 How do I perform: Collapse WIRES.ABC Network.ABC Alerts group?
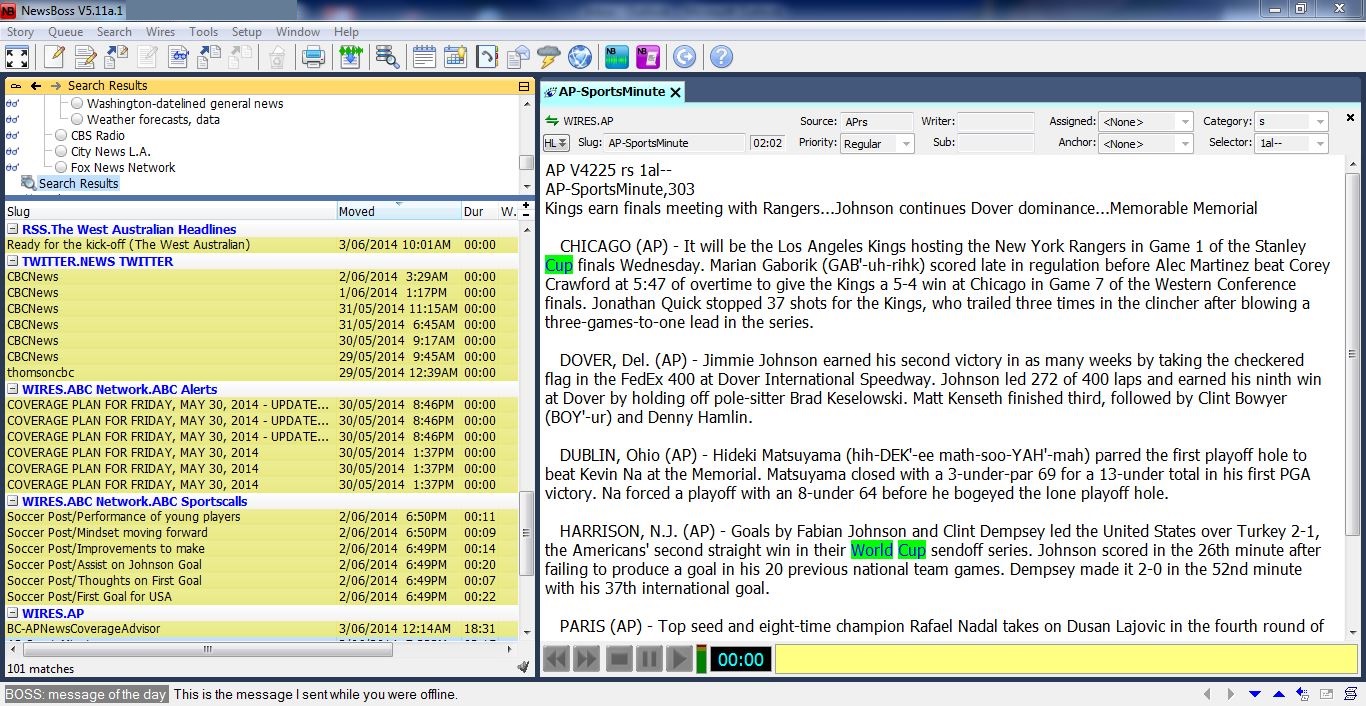click(13, 389)
